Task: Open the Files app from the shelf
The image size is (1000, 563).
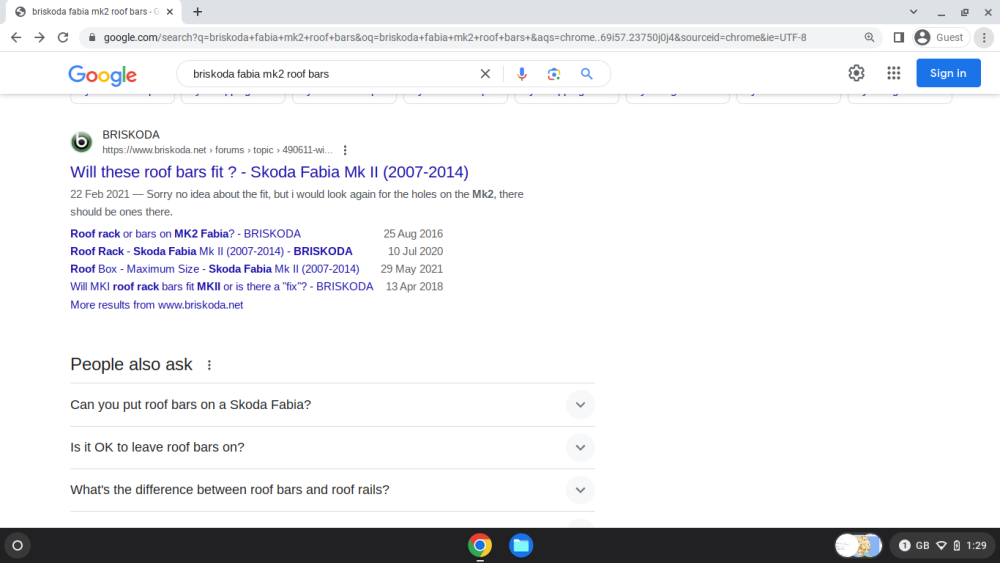Action: [521, 546]
